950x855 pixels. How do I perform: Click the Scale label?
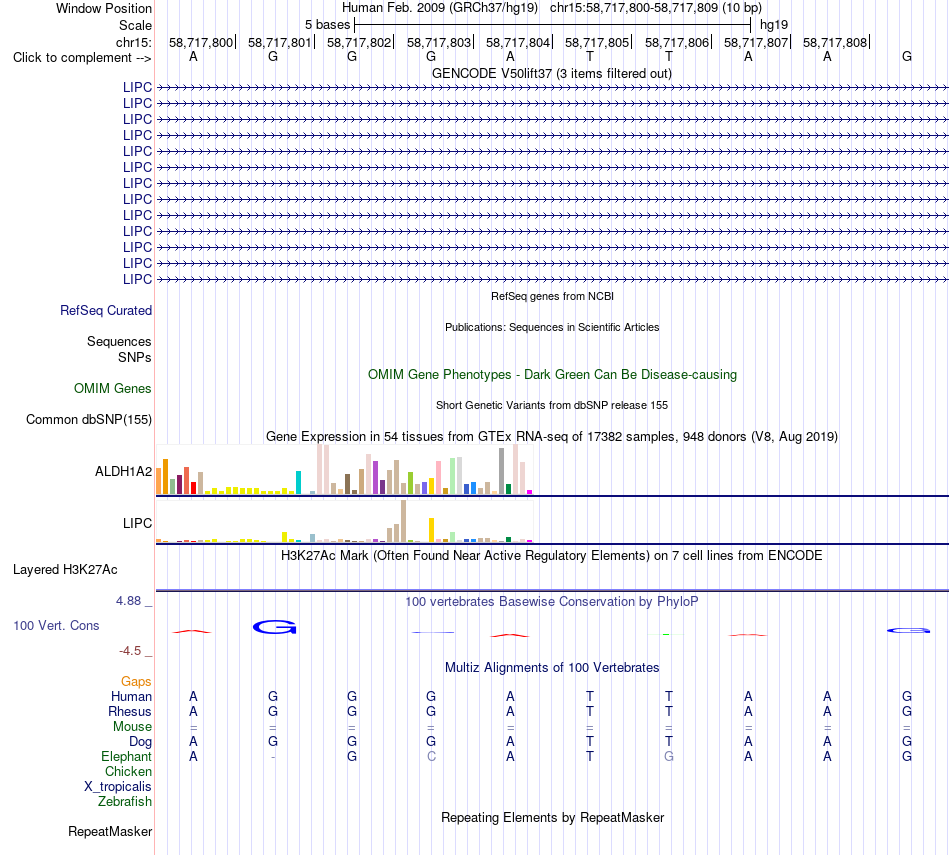tap(135, 25)
